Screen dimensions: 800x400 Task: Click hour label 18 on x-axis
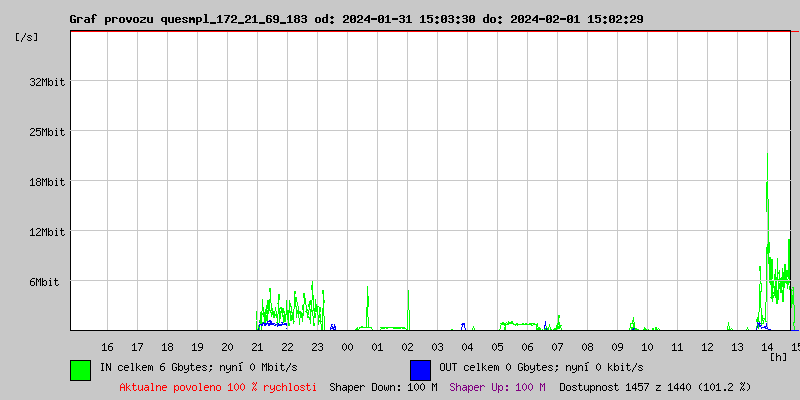coord(167,347)
